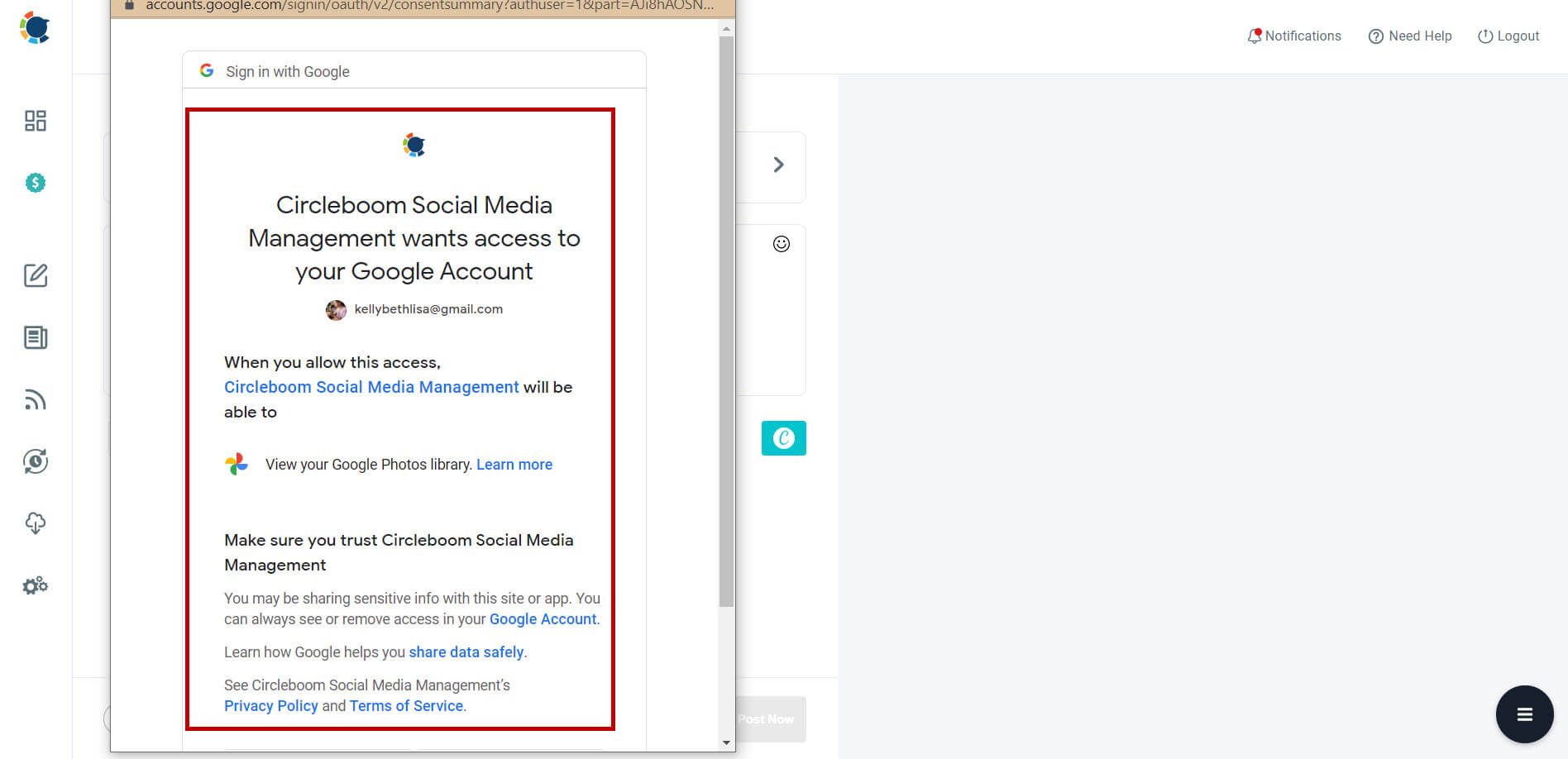
Task: View Circleboom's Privacy Policy link
Action: tap(270, 705)
